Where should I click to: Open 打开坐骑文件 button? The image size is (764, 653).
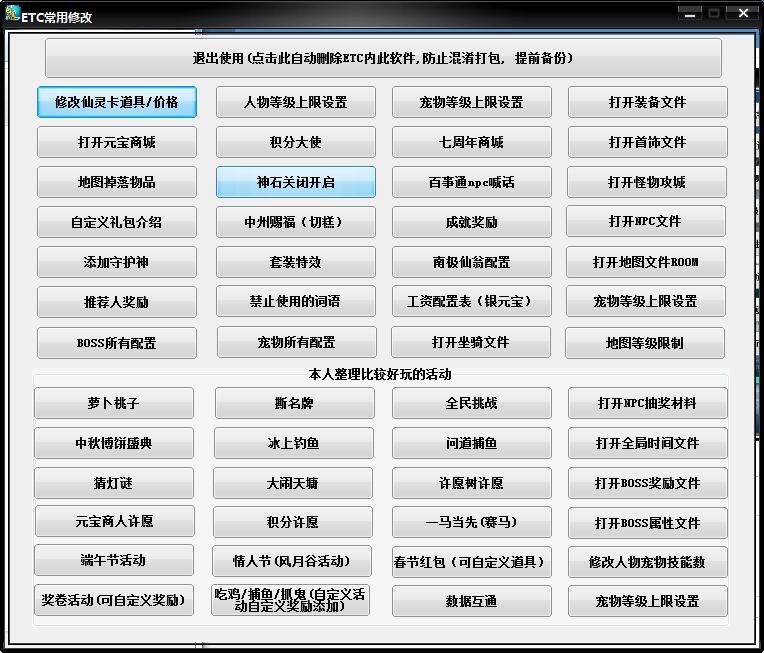[471, 342]
